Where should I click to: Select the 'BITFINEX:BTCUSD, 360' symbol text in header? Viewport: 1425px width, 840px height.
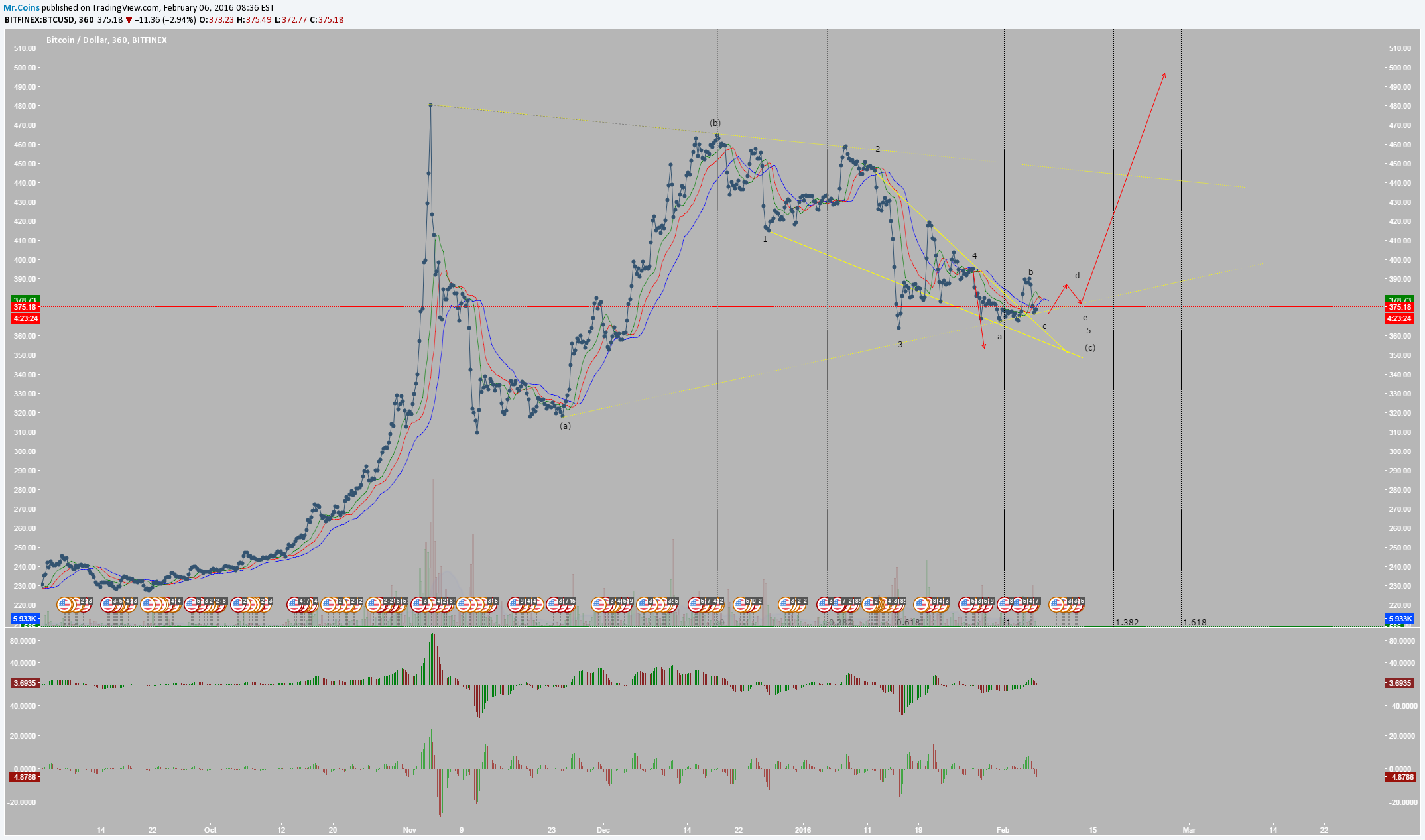click(x=49, y=20)
